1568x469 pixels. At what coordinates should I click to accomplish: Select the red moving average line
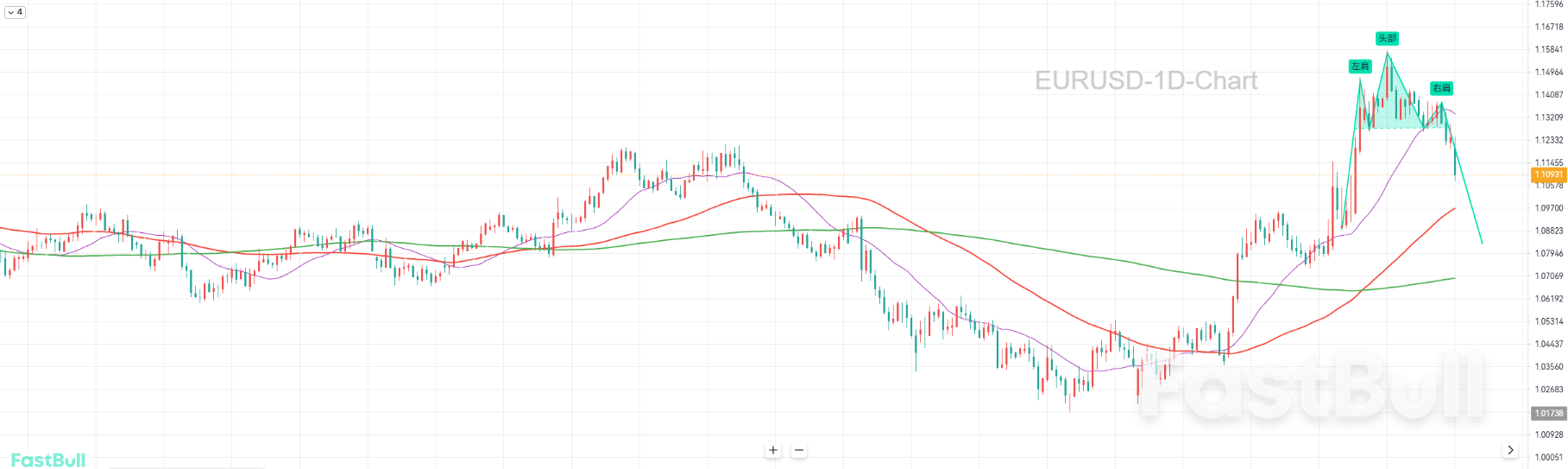click(x=1036, y=295)
